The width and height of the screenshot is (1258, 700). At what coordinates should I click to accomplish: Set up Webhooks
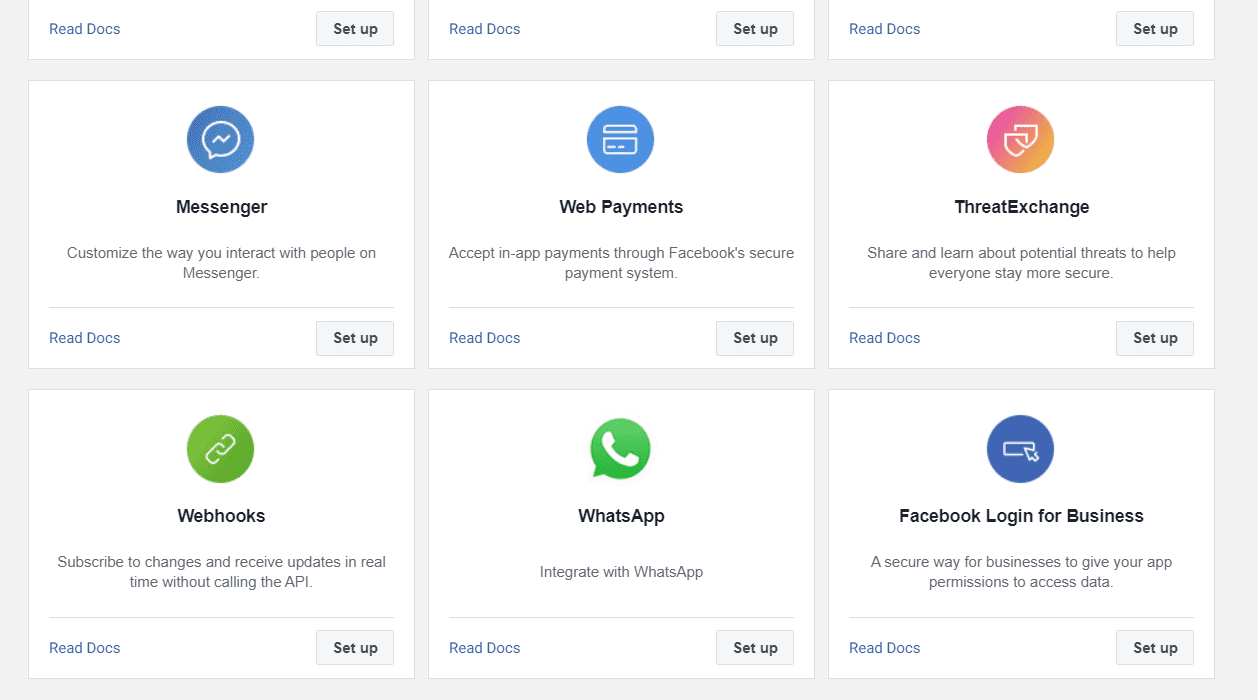(354, 647)
